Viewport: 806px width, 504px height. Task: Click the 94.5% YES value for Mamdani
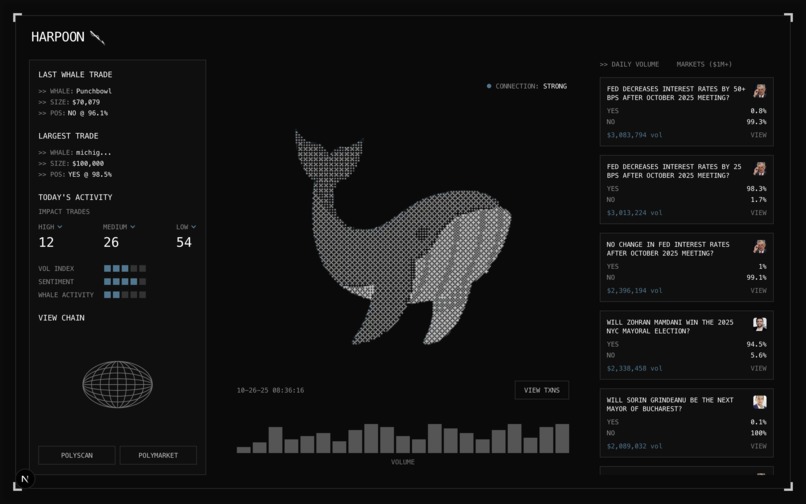[x=756, y=345]
